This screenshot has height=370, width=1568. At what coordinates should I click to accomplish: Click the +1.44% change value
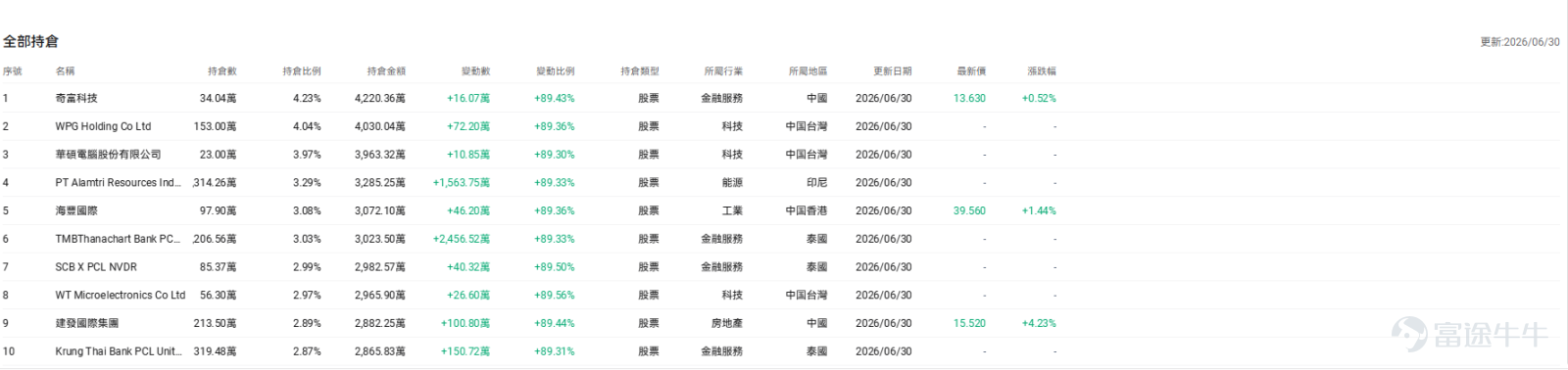click(1039, 210)
